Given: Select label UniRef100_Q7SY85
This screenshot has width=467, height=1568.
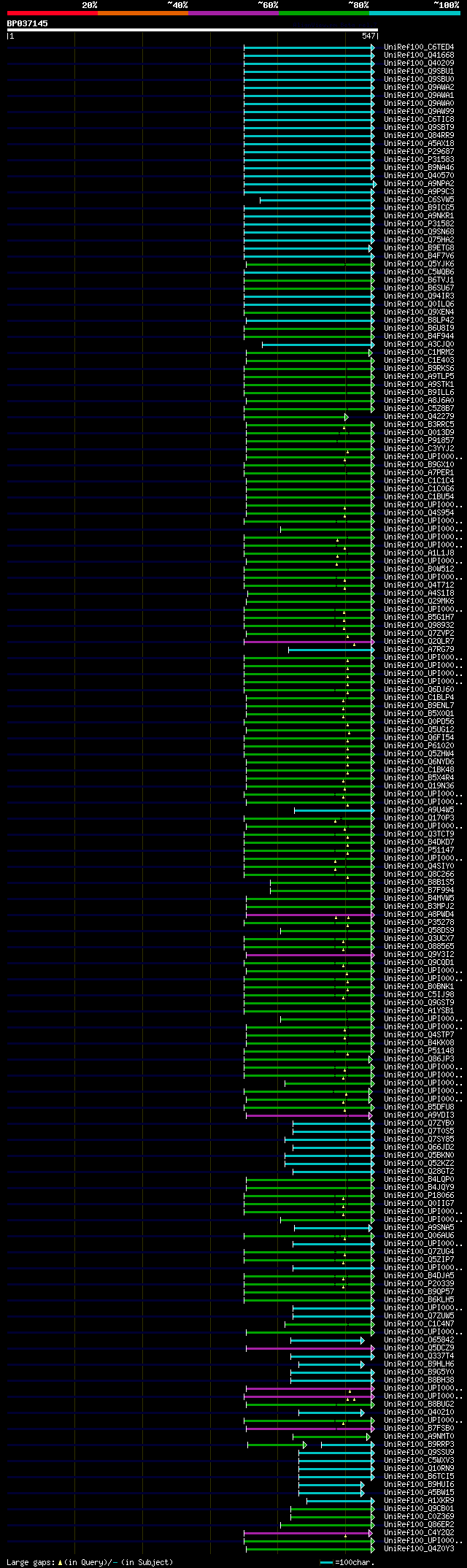Looking at the screenshot, I should [419, 1139].
